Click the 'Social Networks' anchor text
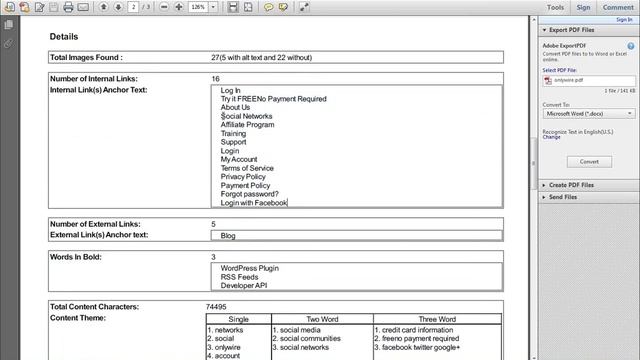640x360 pixels. point(246,116)
